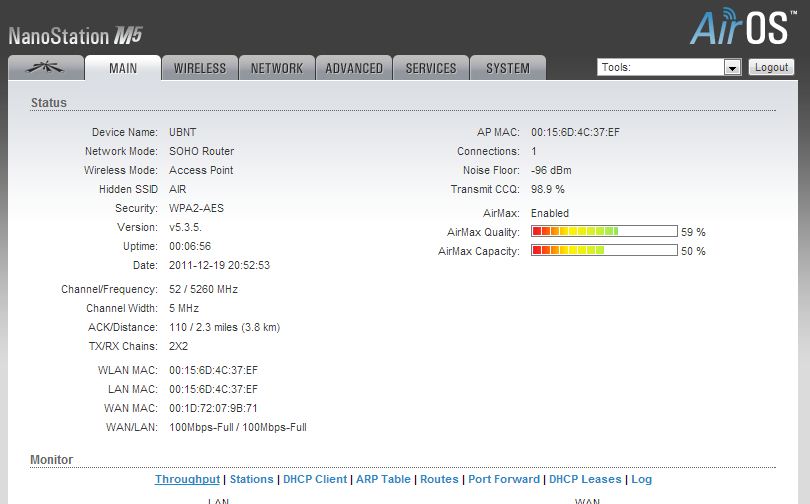Screen dimensions: 810x504
Task: Go to the NETWORK tab
Action: coord(277,68)
